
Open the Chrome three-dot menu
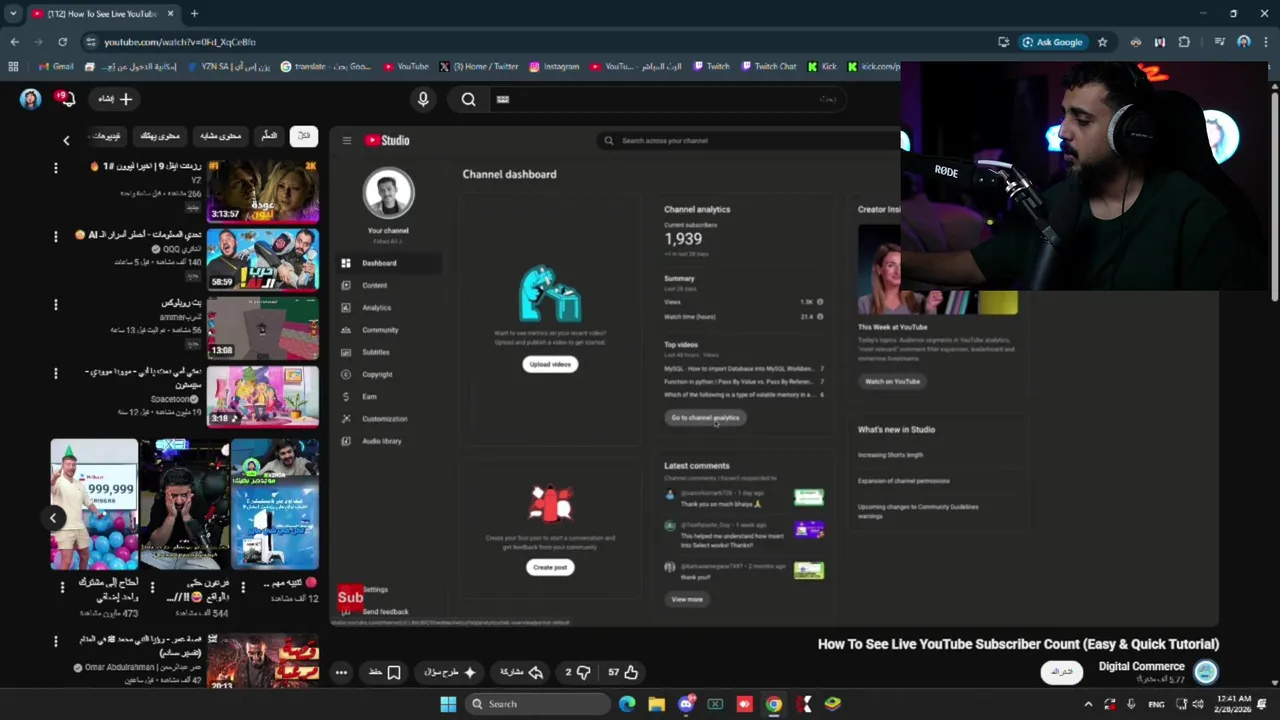[x=1266, y=42]
